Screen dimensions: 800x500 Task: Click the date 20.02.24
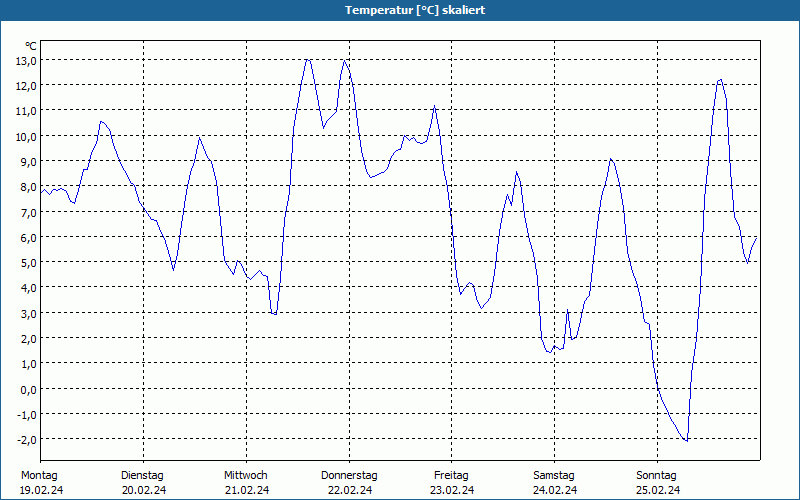[144, 490]
